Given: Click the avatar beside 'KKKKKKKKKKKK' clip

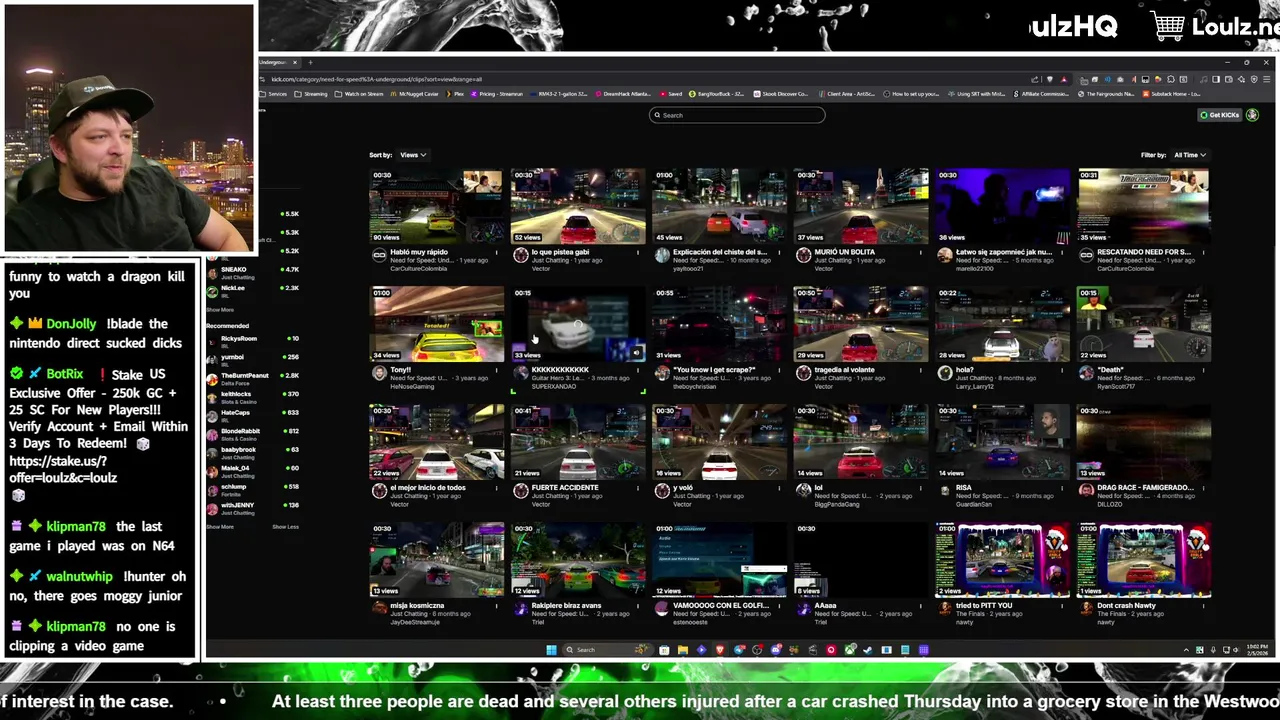Looking at the screenshot, I should pos(520,373).
